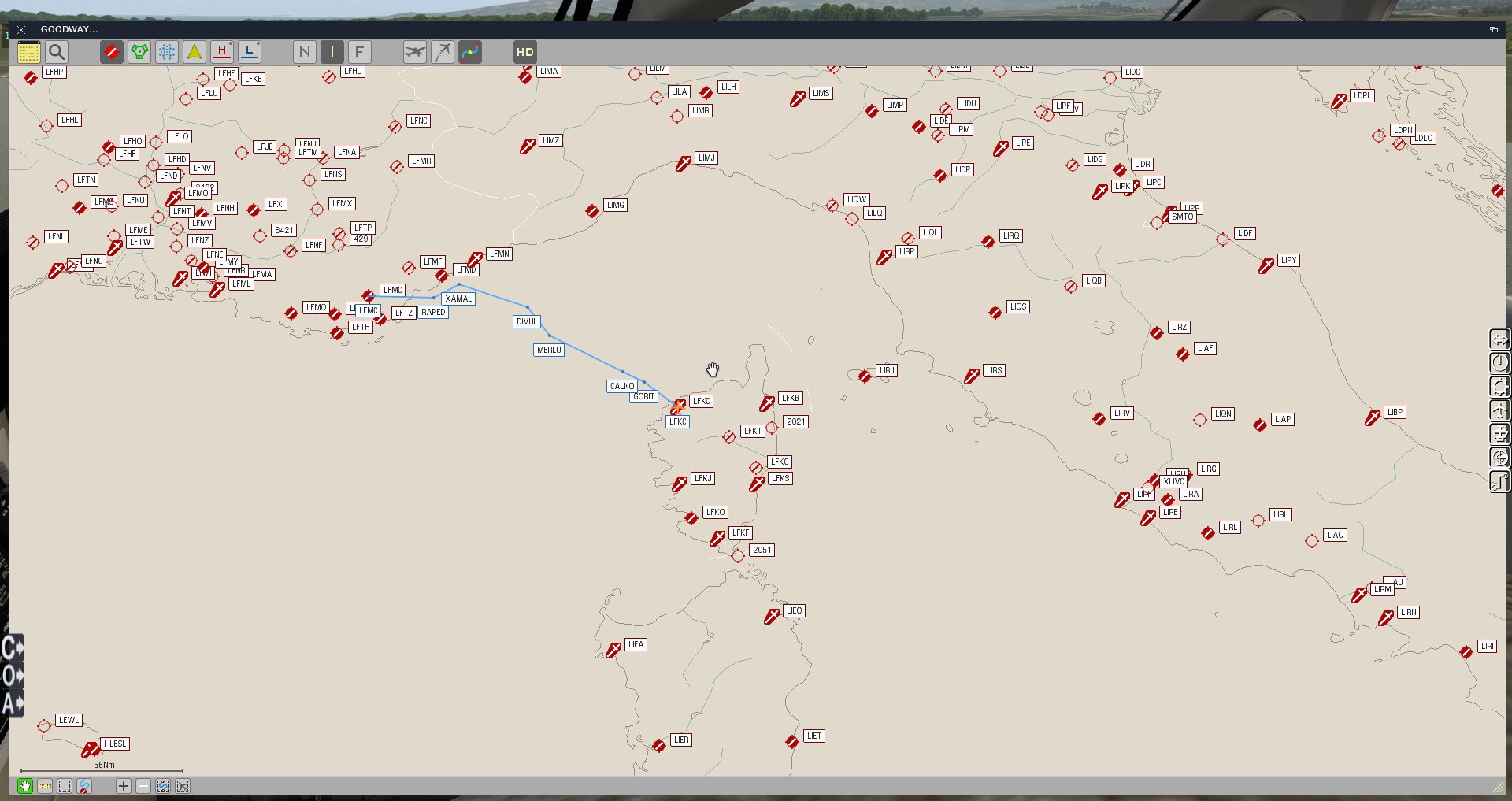Enable high altitude airways (H)
The width and height of the screenshot is (1512, 801).
tap(222, 53)
